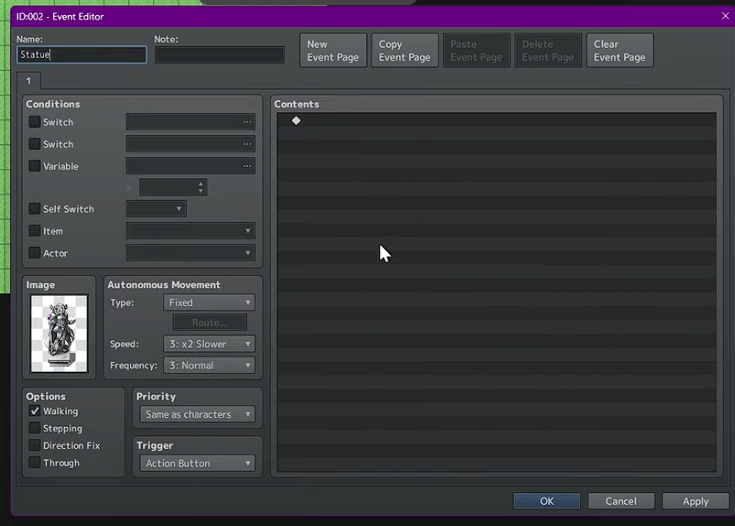Image resolution: width=735 pixels, height=526 pixels.
Task: Expand the Speed dropdown
Action: pos(209,344)
